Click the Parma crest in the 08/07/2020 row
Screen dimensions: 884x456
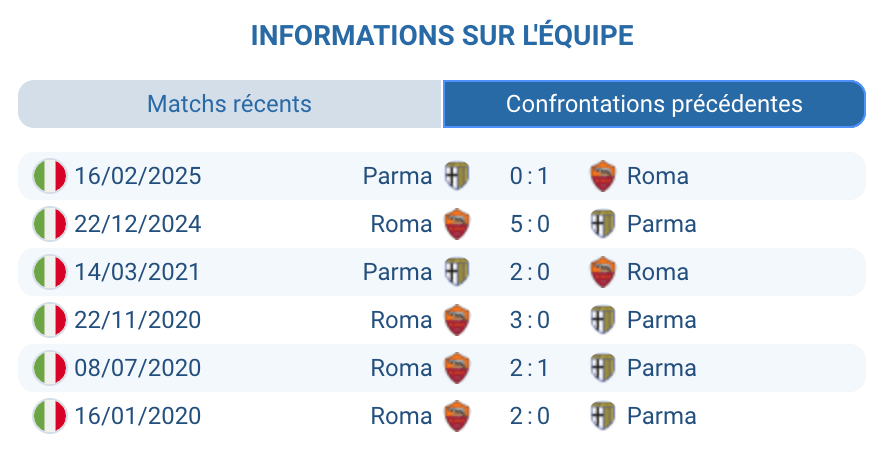tap(603, 368)
